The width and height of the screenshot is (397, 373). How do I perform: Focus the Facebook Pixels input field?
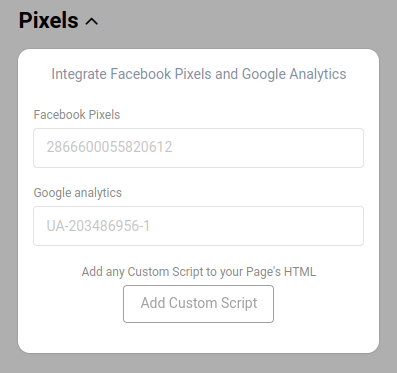coord(198,148)
